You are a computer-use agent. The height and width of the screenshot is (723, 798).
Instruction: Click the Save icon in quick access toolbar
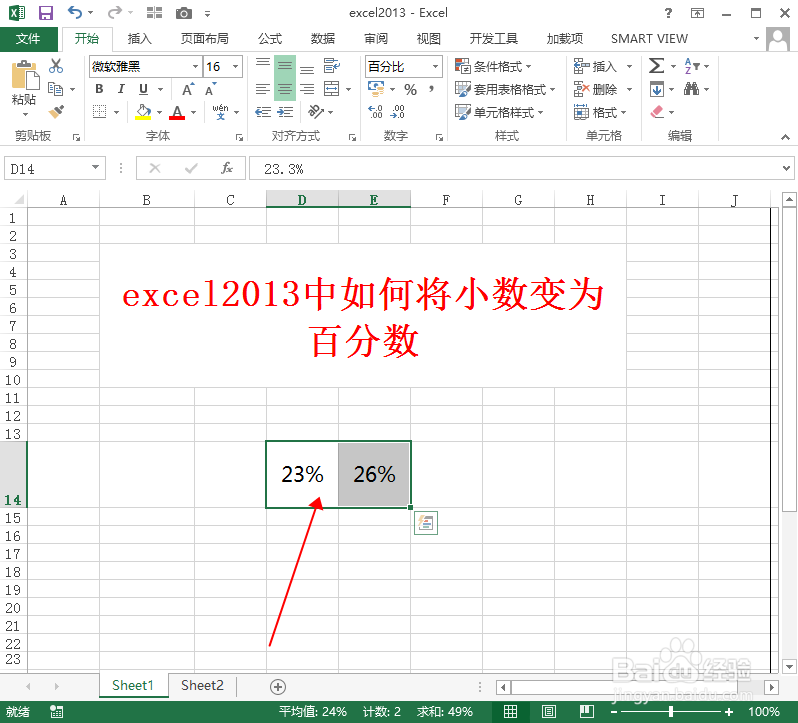(46, 13)
